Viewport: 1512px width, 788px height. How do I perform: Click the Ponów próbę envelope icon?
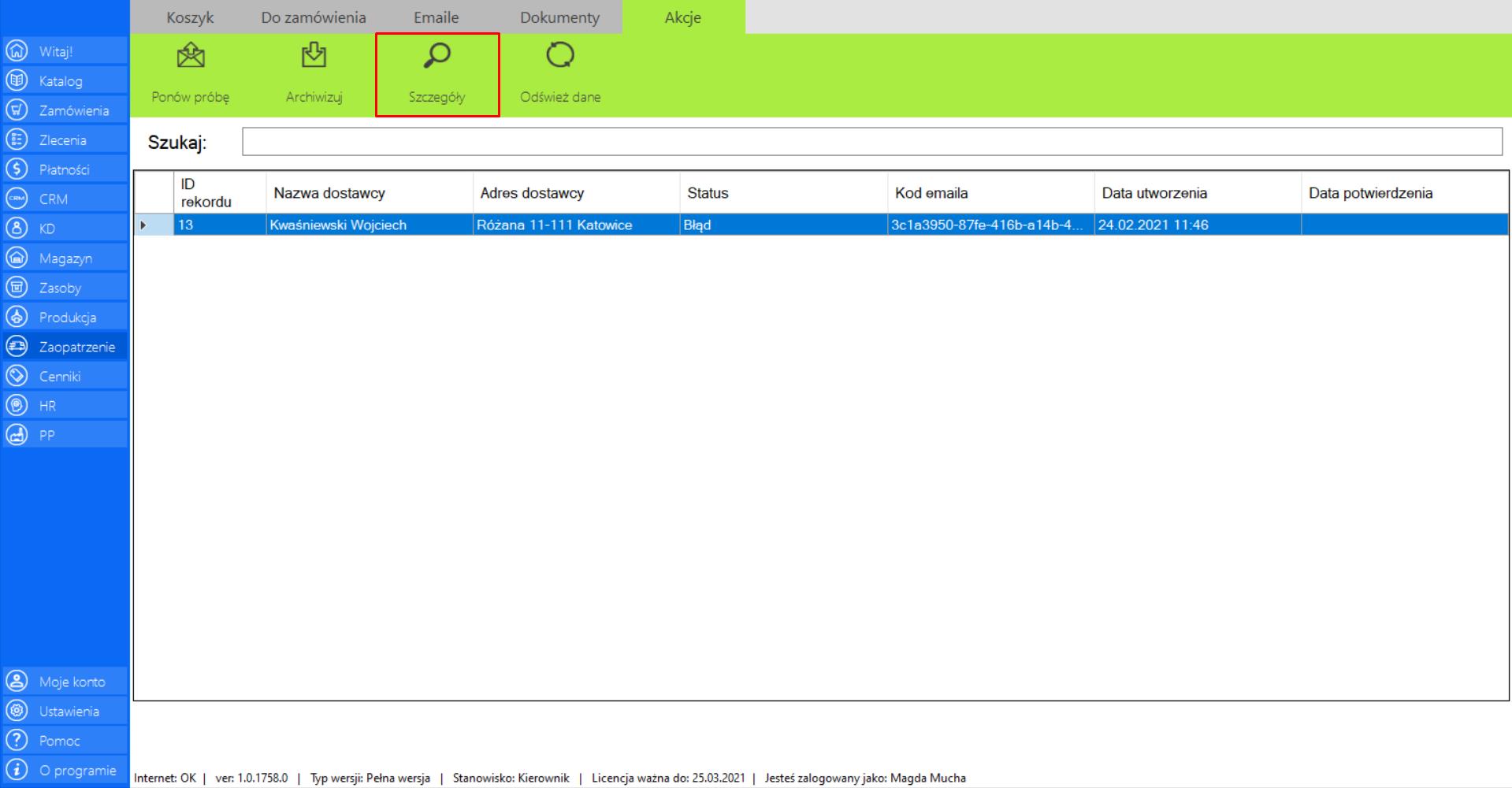tap(191, 55)
